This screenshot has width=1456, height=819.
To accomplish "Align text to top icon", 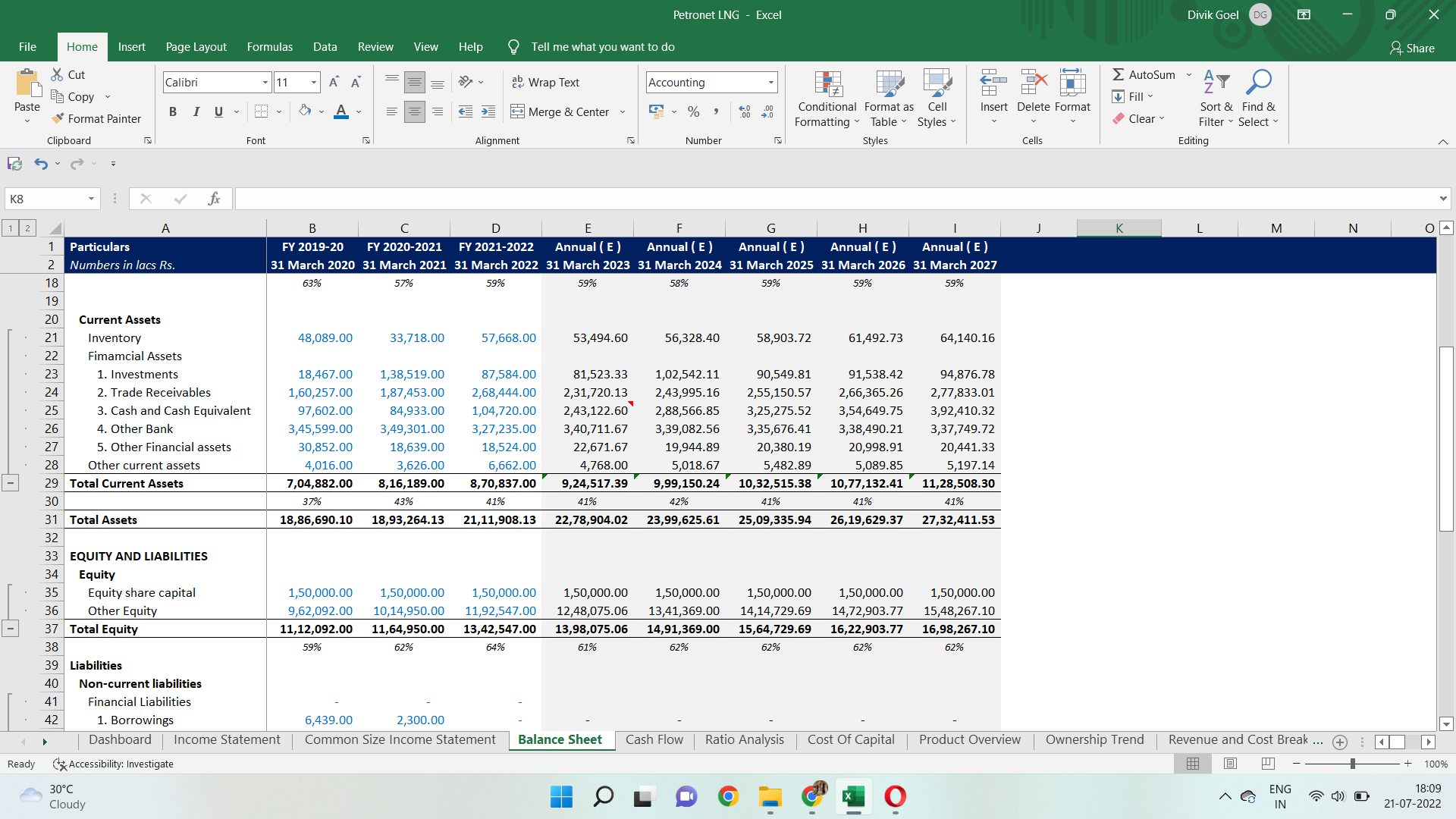I will click(x=391, y=82).
